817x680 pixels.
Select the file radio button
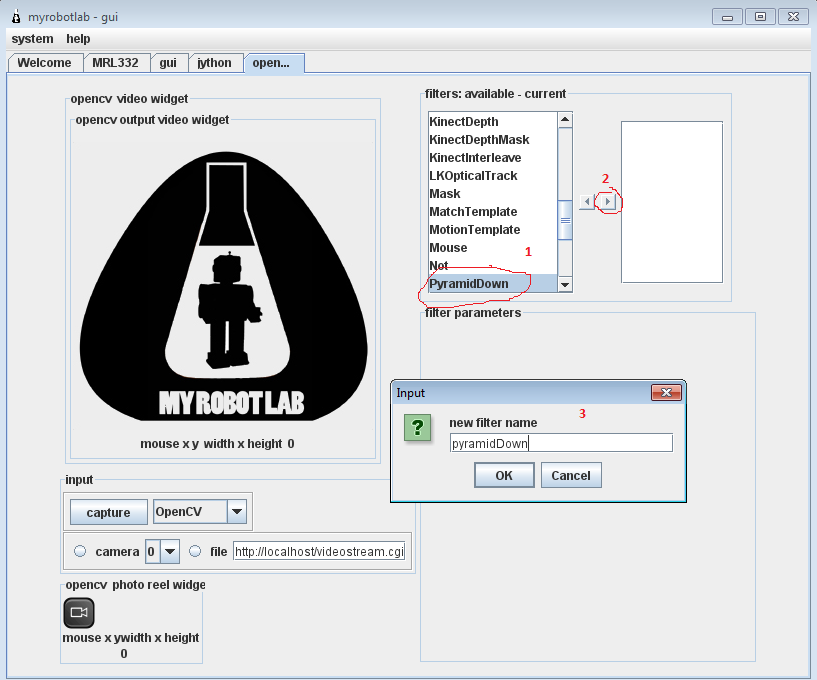point(195,551)
